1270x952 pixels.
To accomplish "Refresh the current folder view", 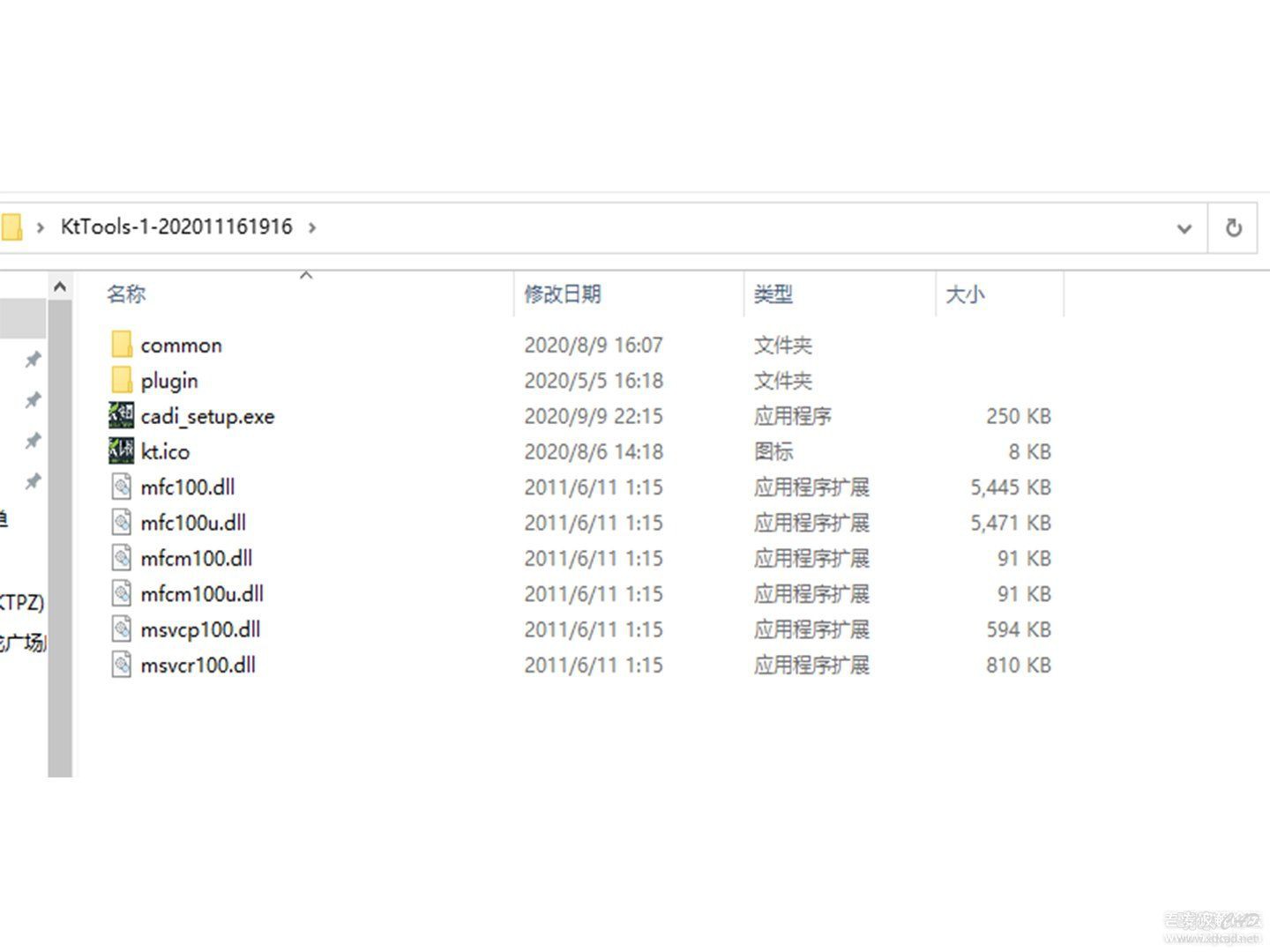I will pyautogui.click(x=1233, y=228).
